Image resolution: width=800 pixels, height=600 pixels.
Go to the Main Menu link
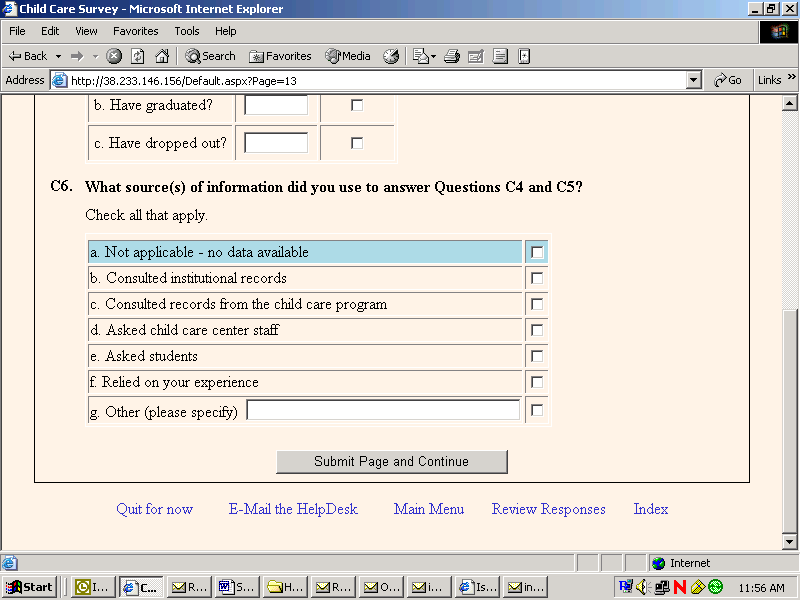tap(429, 509)
